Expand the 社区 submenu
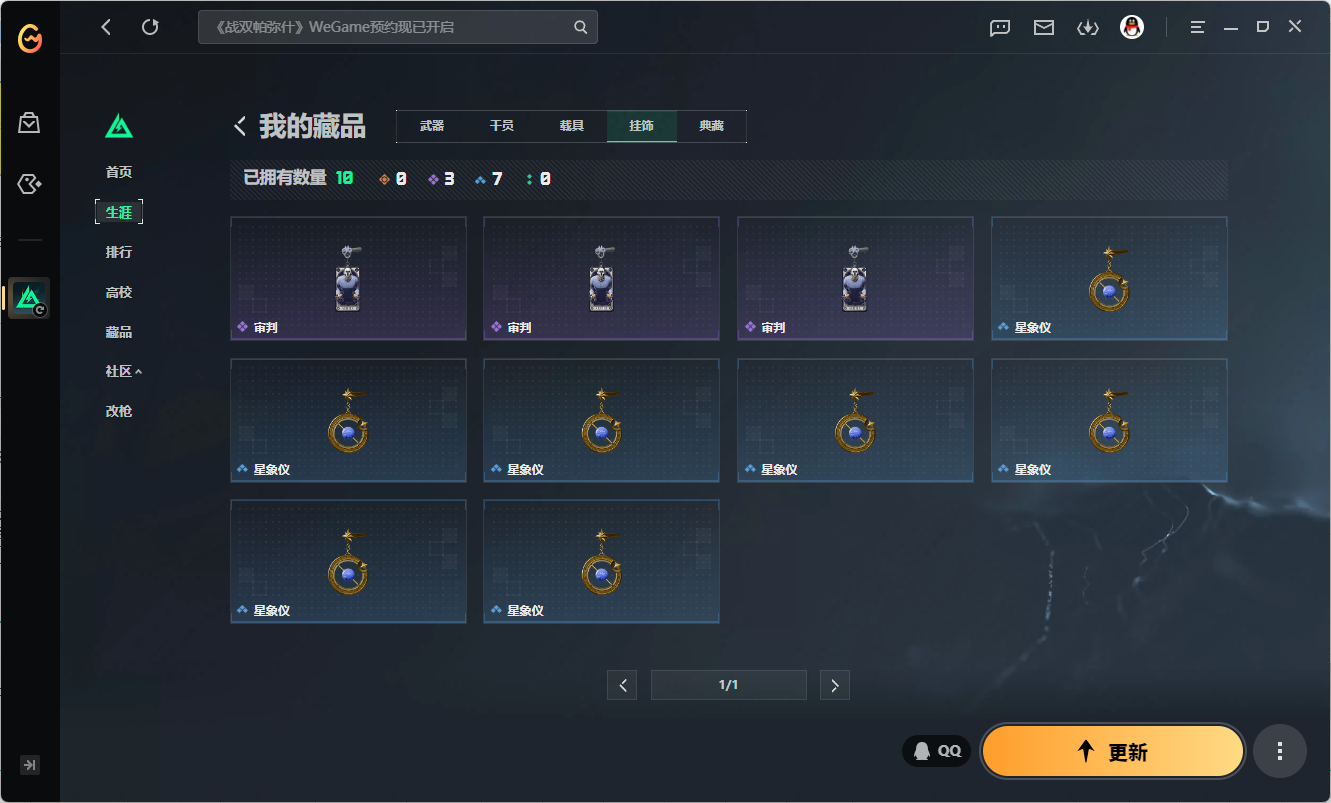Viewport: 1331px width, 803px height. (x=124, y=371)
